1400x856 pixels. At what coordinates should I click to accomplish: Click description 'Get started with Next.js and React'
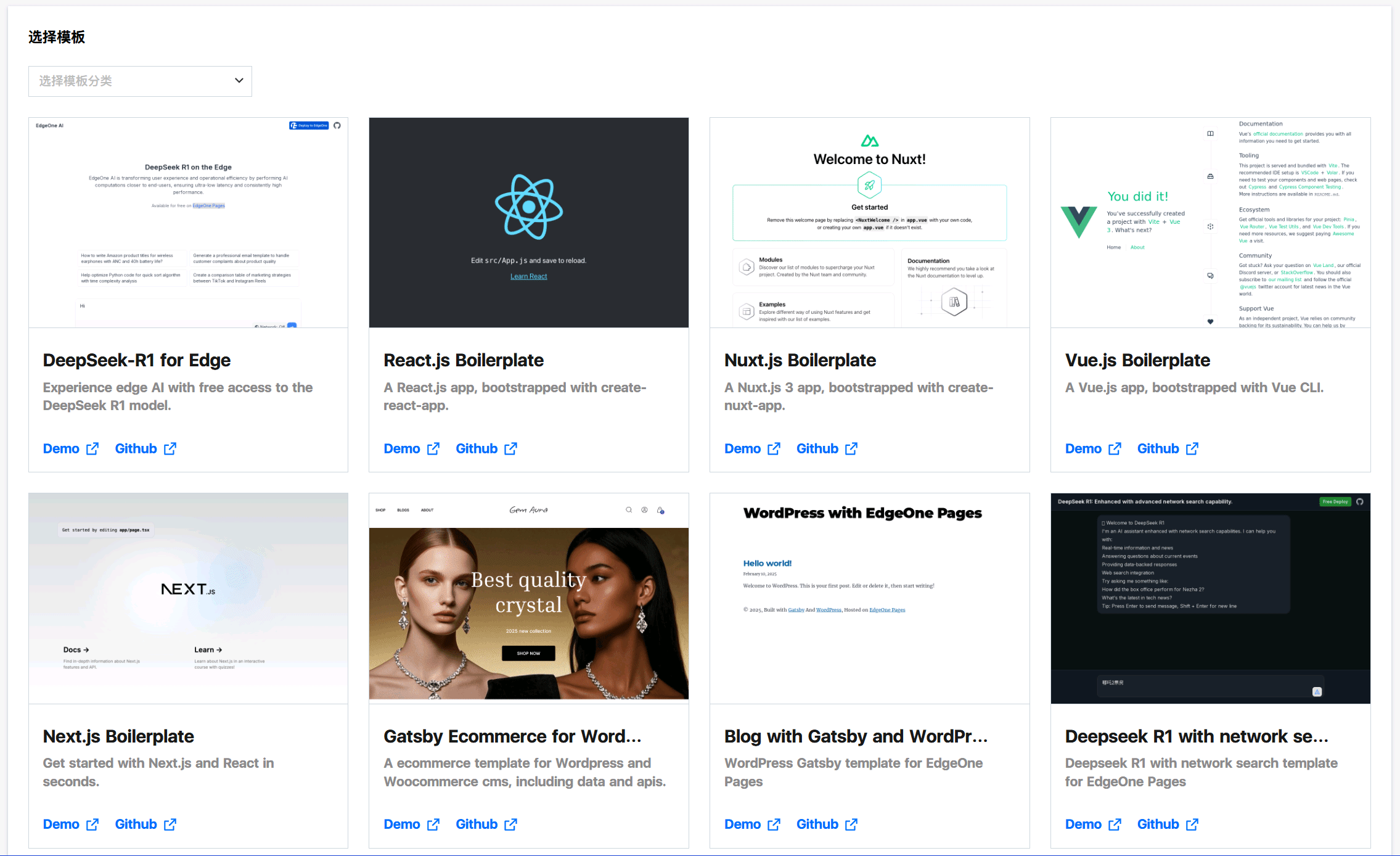point(158,772)
